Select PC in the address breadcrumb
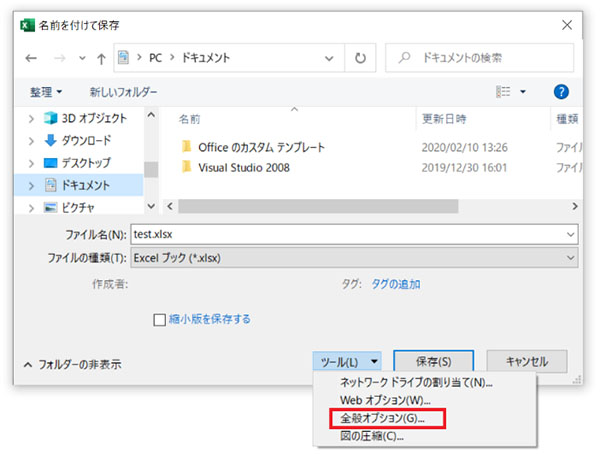The width and height of the screenshot is (600, 454). (155, 58)
